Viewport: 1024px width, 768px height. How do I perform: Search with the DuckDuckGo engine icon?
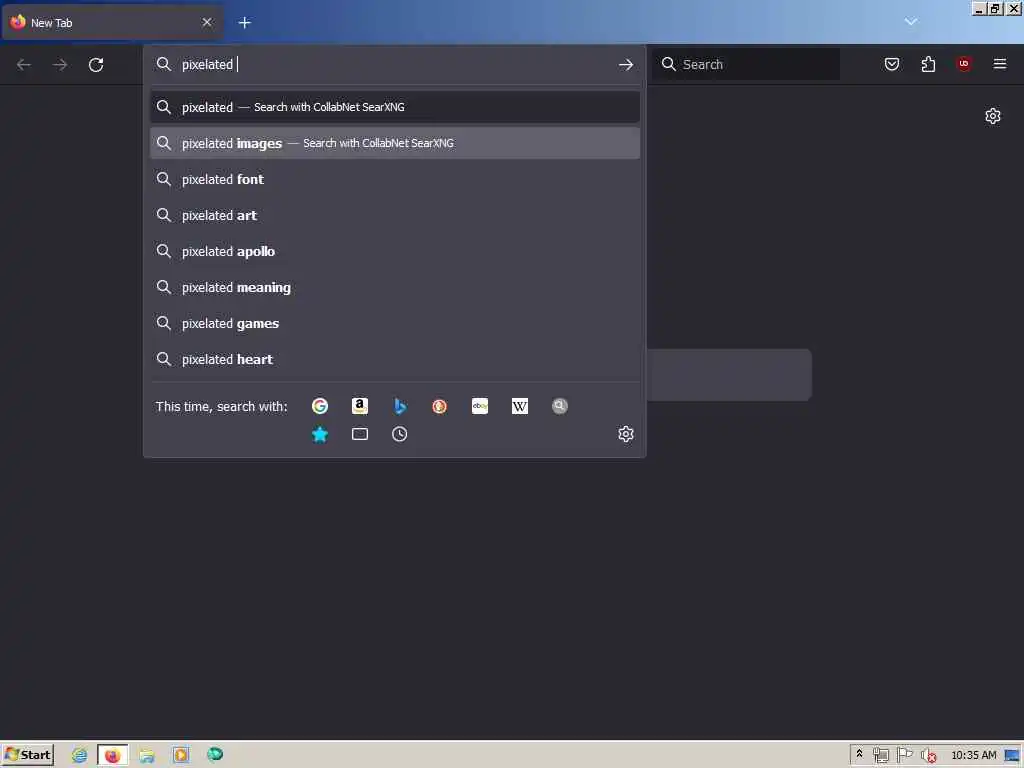tap(440, 406)
